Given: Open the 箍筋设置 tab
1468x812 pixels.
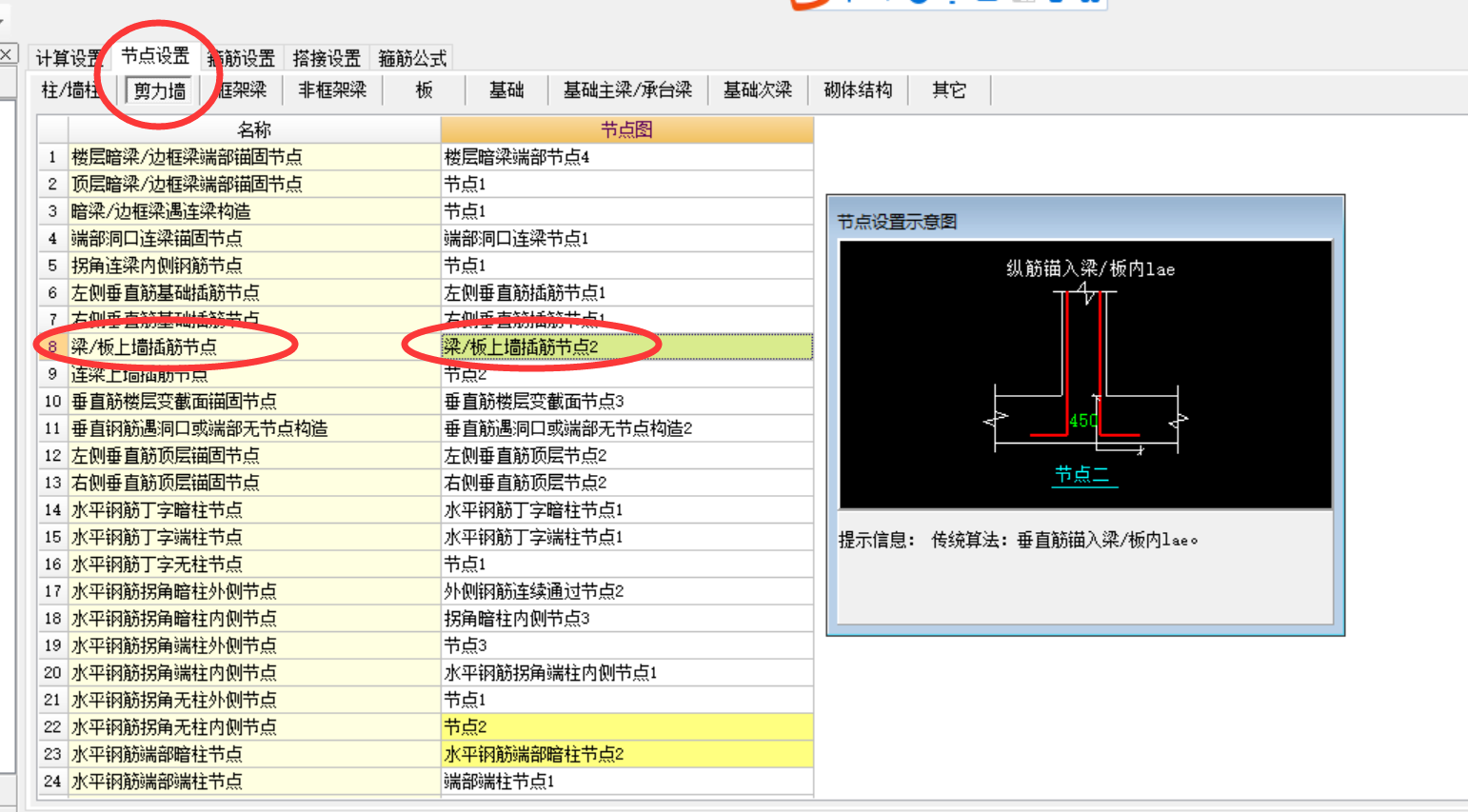Looking at the screenshot, I should (x=242, y=58).
